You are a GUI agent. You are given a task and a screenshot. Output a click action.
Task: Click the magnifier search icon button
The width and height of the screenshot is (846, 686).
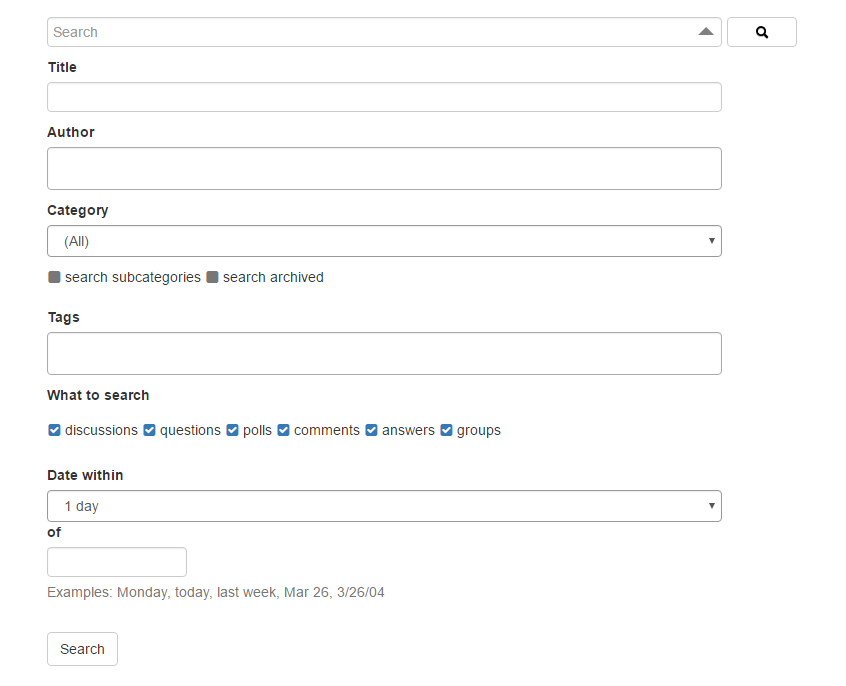click(x=761, y=32)
